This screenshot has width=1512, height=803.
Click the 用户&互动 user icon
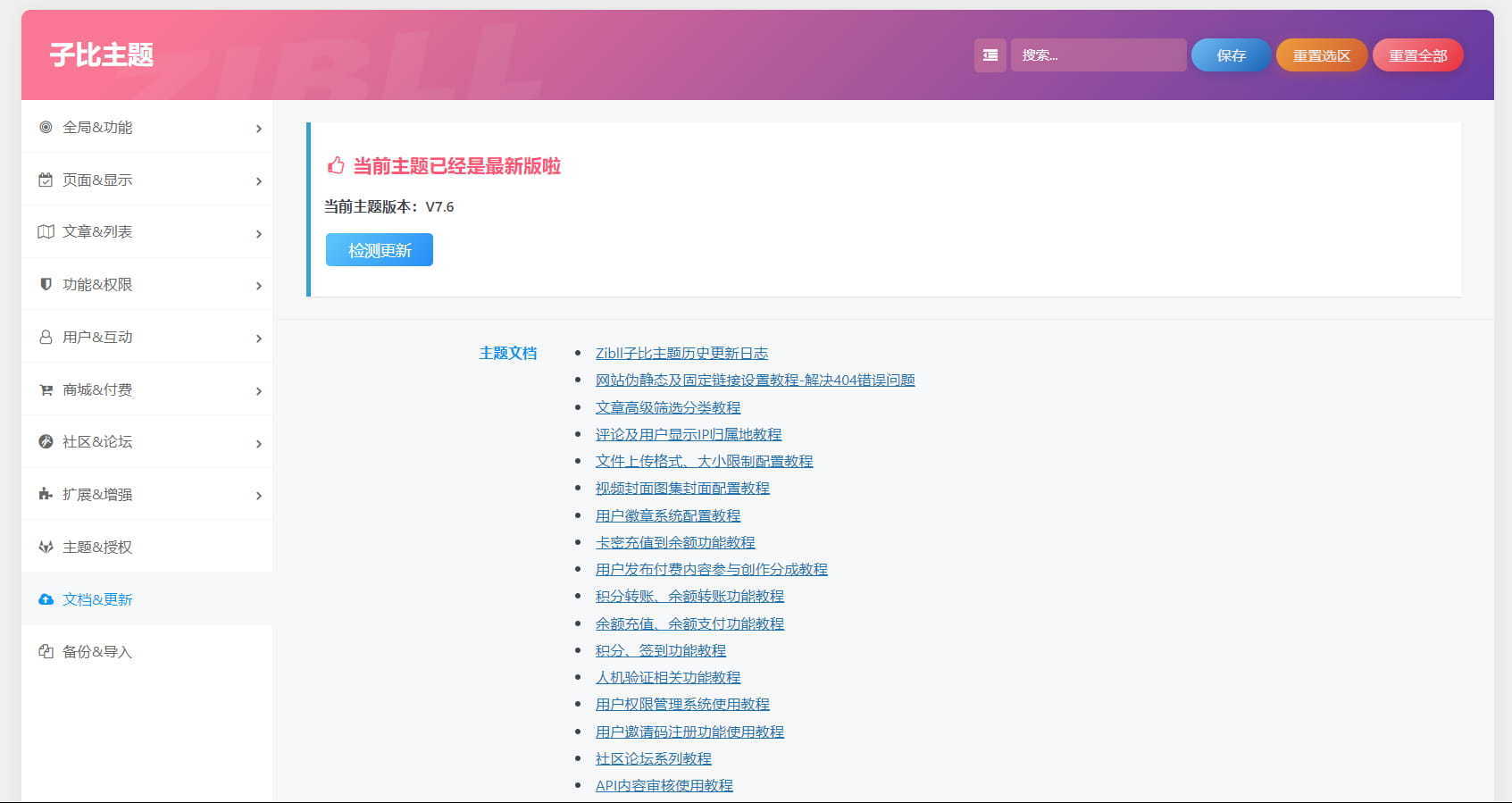pyautogui.click(x=46, y=337)
